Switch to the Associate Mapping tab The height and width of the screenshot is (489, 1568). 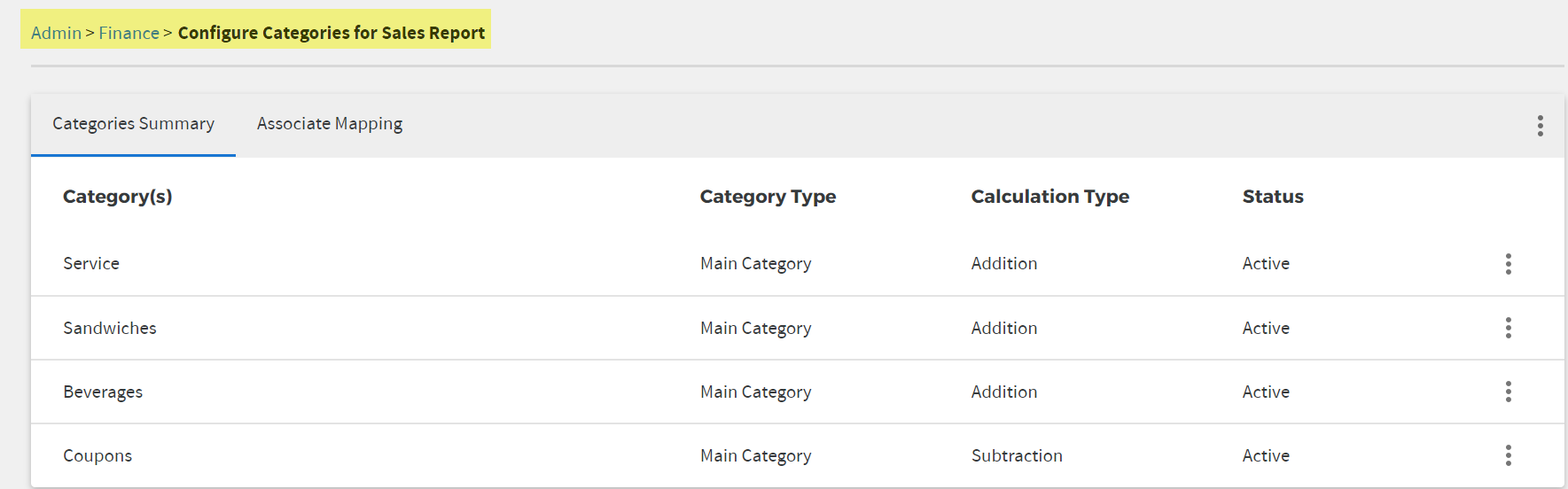pyautogui.click(x=330, y=125)
